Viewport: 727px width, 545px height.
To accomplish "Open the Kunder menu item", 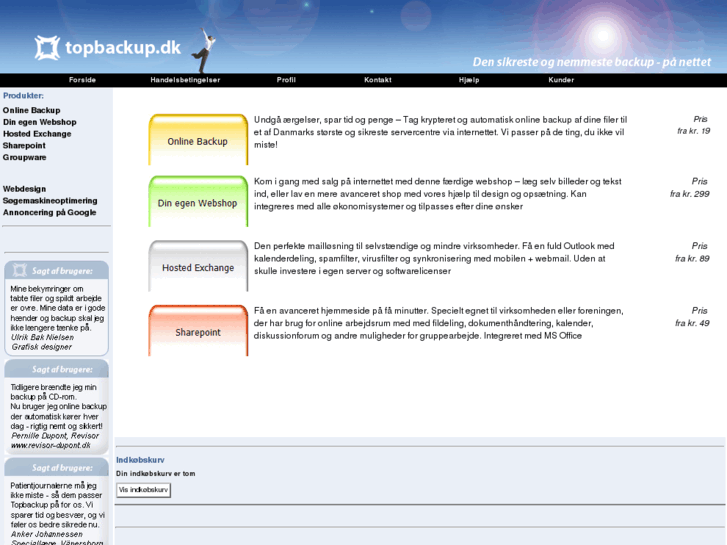I will tap(561, 80).
